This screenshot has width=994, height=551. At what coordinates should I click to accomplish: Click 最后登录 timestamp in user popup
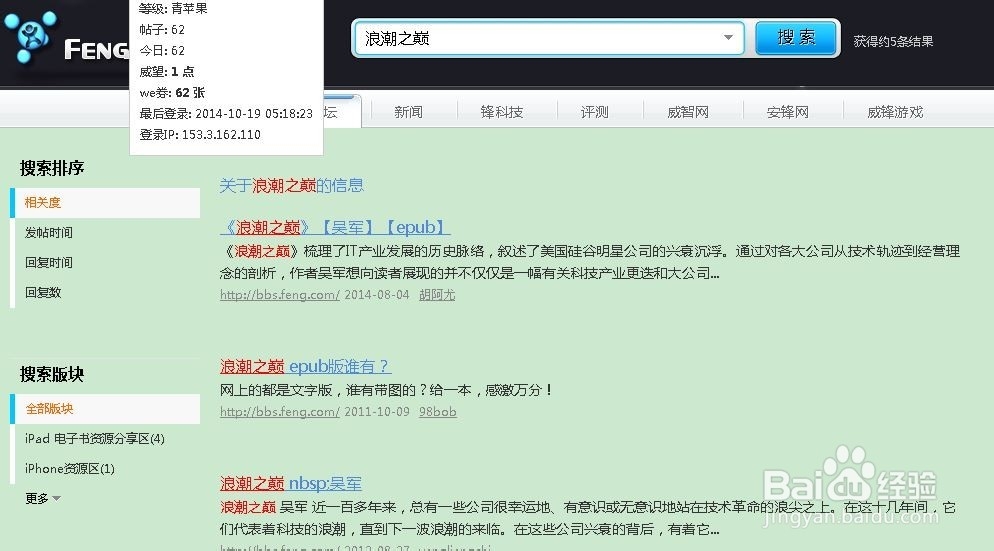point(226,113)
